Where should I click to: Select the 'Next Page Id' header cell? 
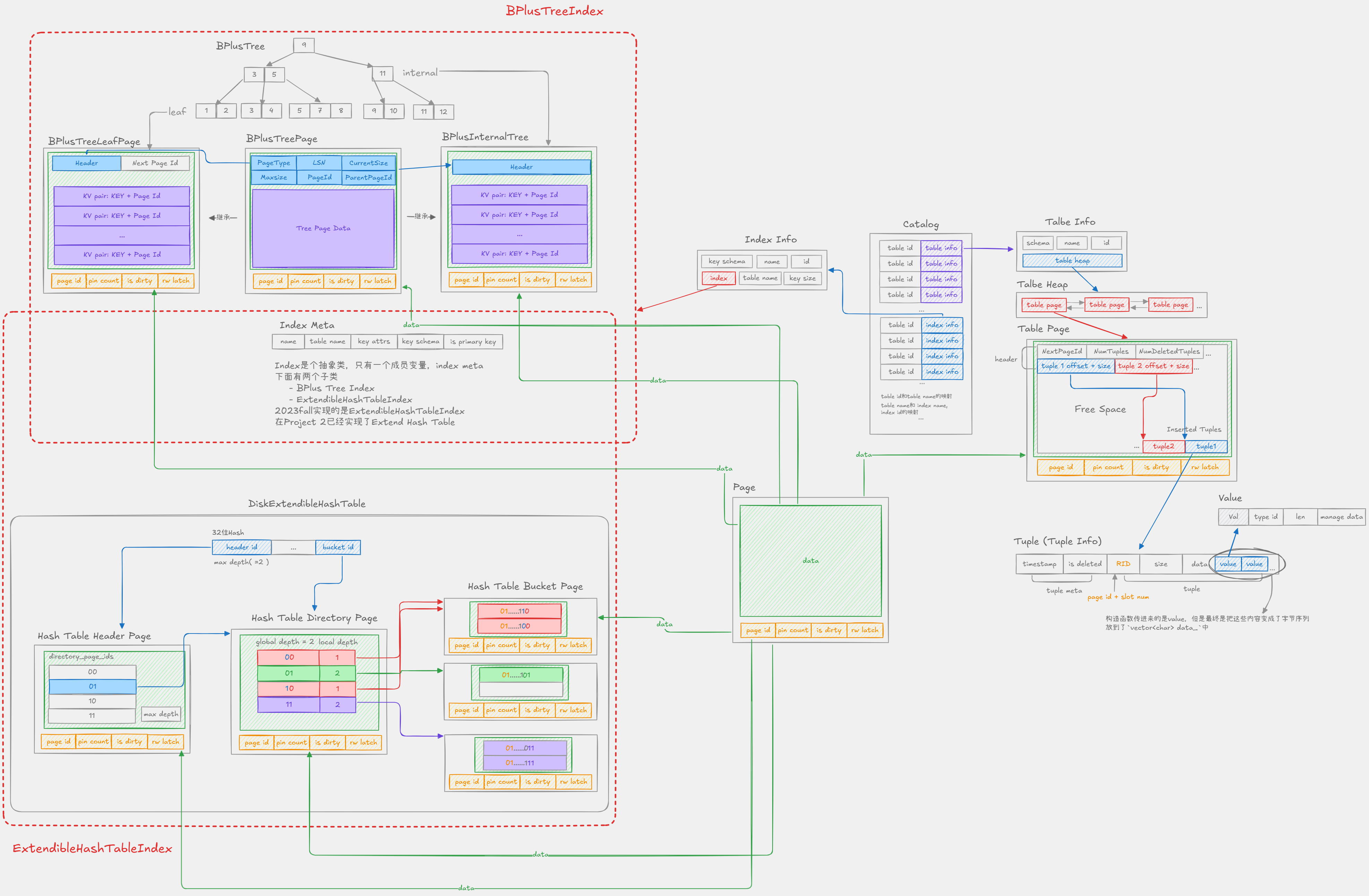tap(155, 163)
